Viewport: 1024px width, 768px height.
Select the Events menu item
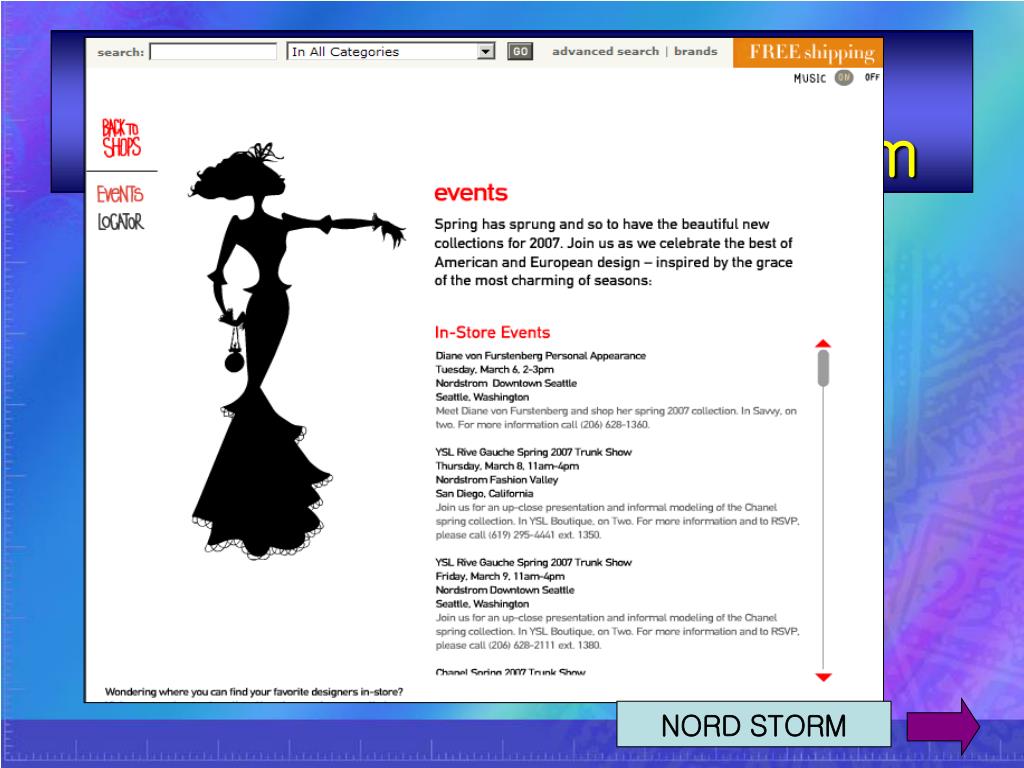[120, 194]
